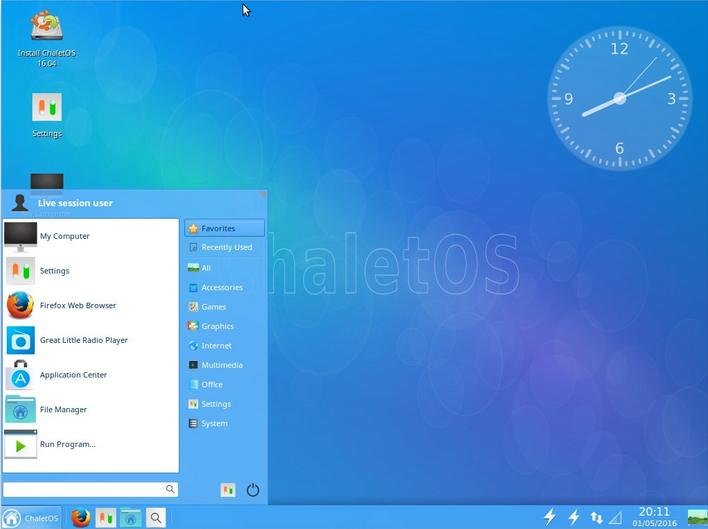Open the search launcher in taskbar
This screenshot has height=529, width=708.
point(156,518)
